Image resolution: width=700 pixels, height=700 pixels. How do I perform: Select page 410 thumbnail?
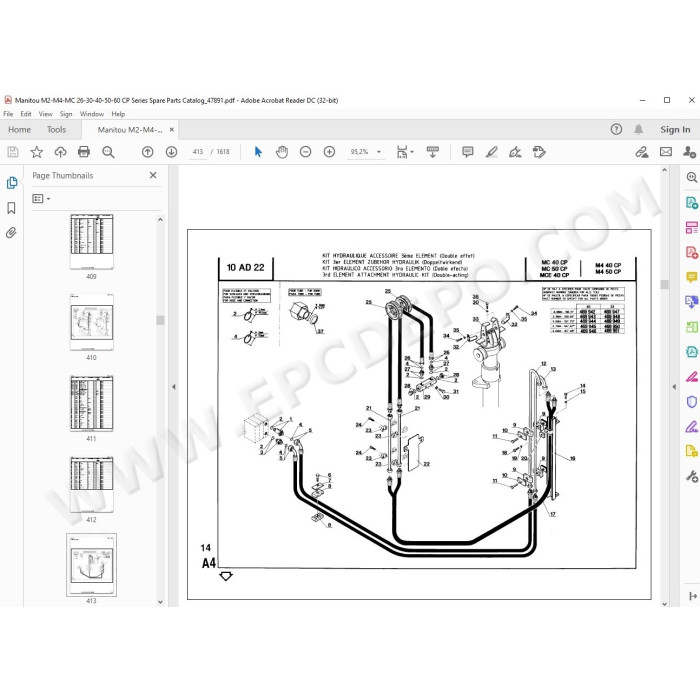coord(92,322)
